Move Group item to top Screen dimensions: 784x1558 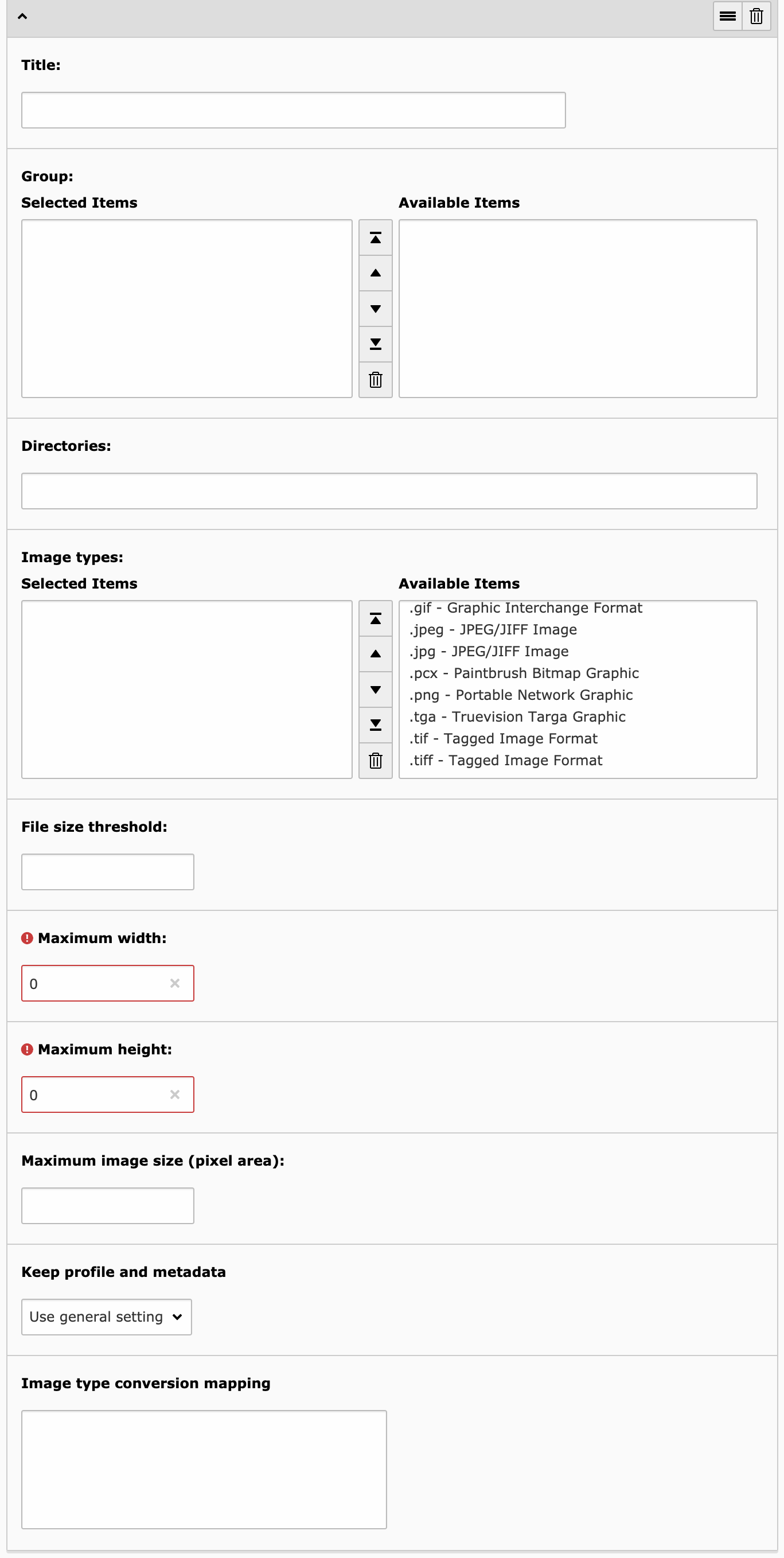376,237
